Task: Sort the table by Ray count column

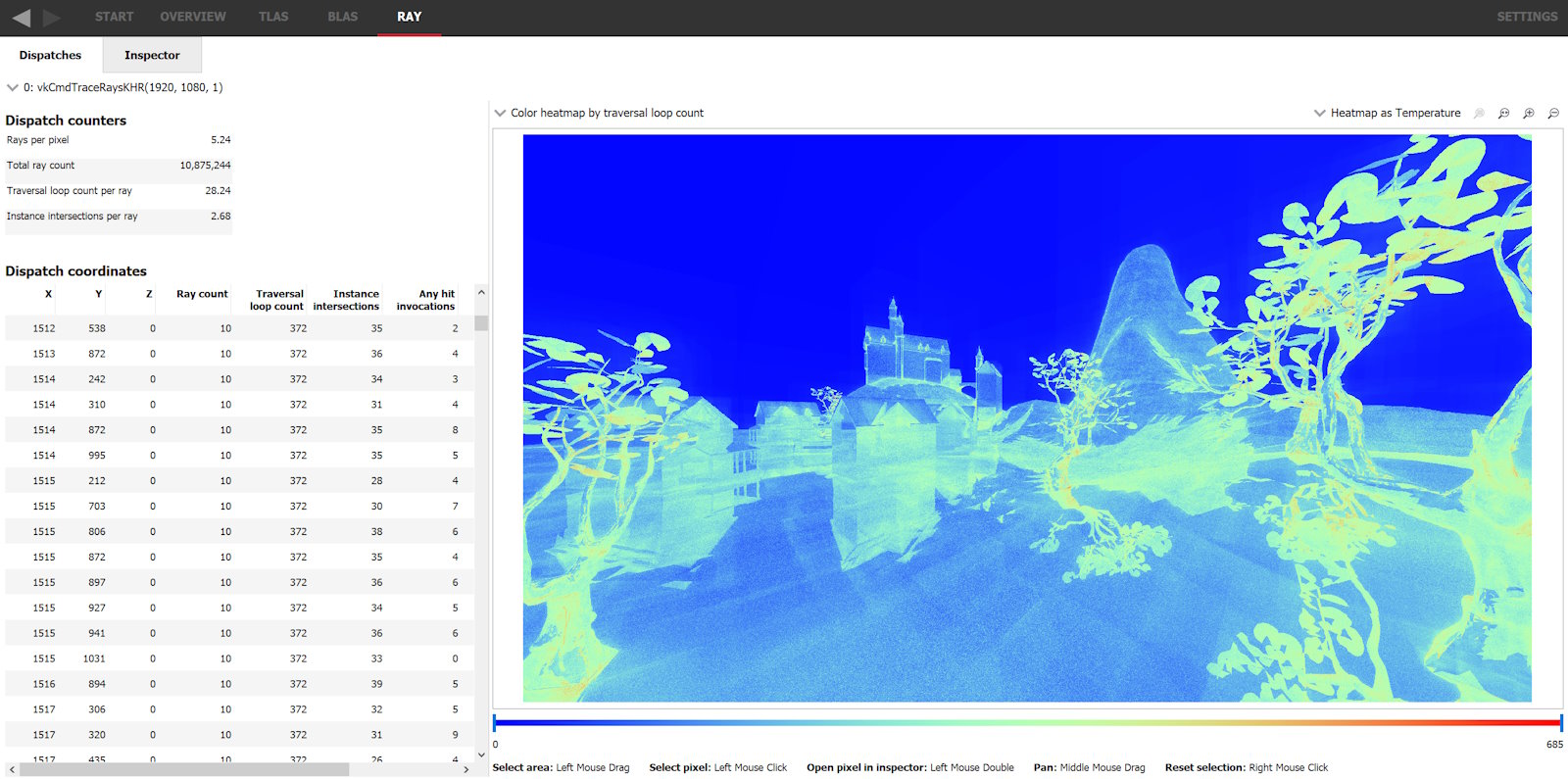Action: [202, 294]
